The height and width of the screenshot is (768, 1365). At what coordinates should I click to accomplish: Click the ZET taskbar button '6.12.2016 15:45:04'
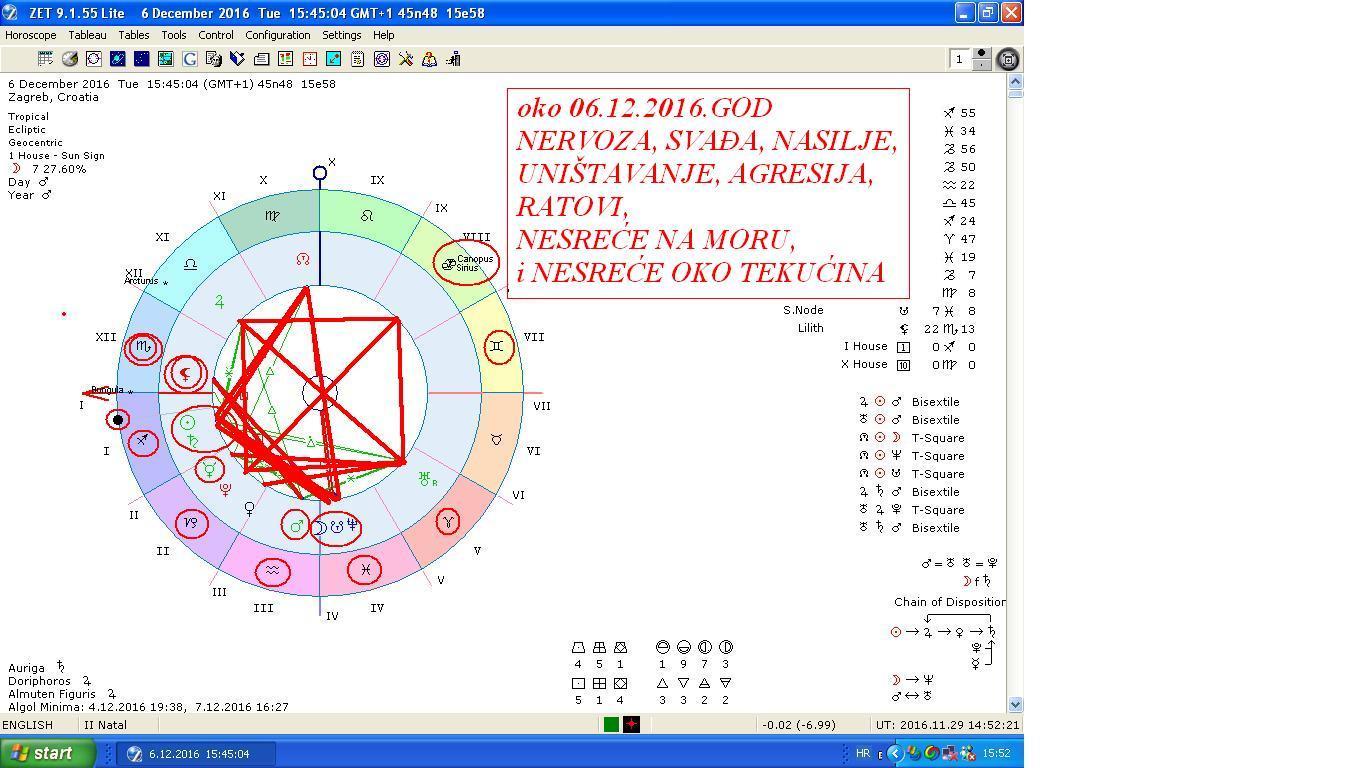pos(197,753)
